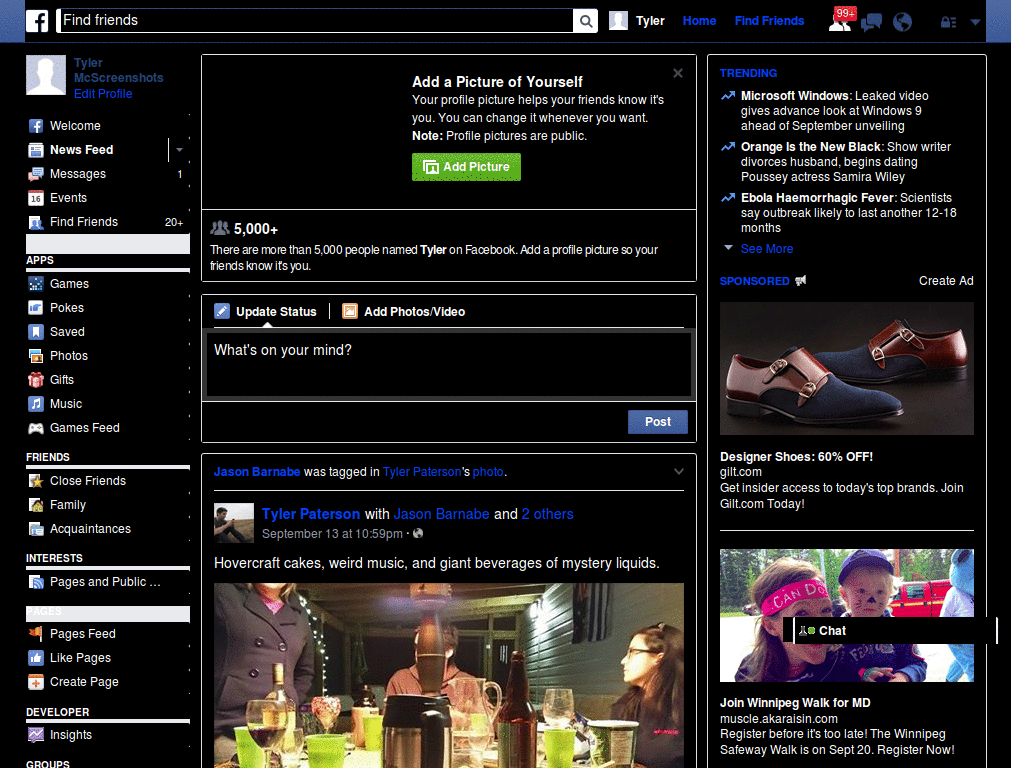Click the Pages and Public feed icon

tap(36, 582)
